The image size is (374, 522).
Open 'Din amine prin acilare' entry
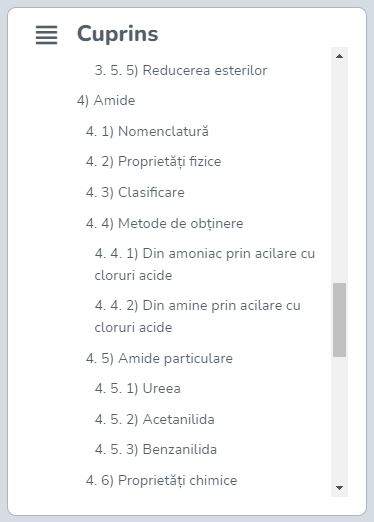click(x=198, y=316)
